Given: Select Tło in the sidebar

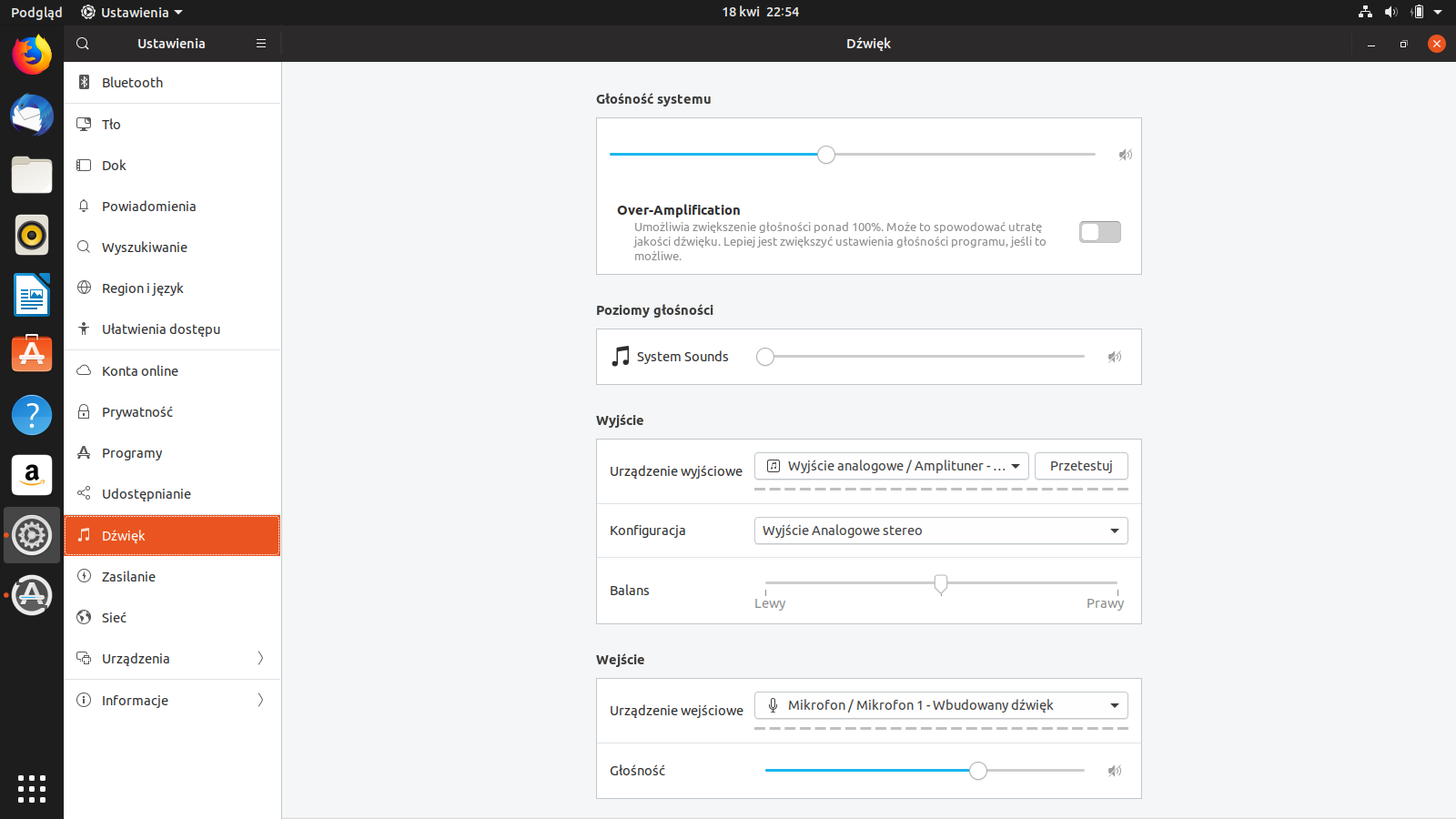Looking at the screenshot, I should (172, 125).
